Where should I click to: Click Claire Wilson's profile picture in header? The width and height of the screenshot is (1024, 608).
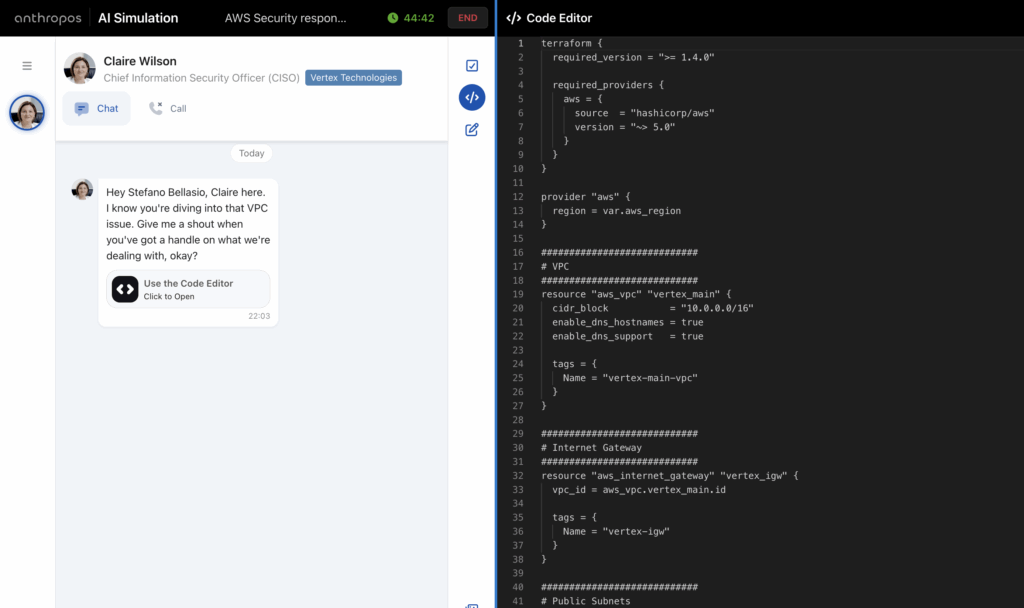click(x=80, y=68)
